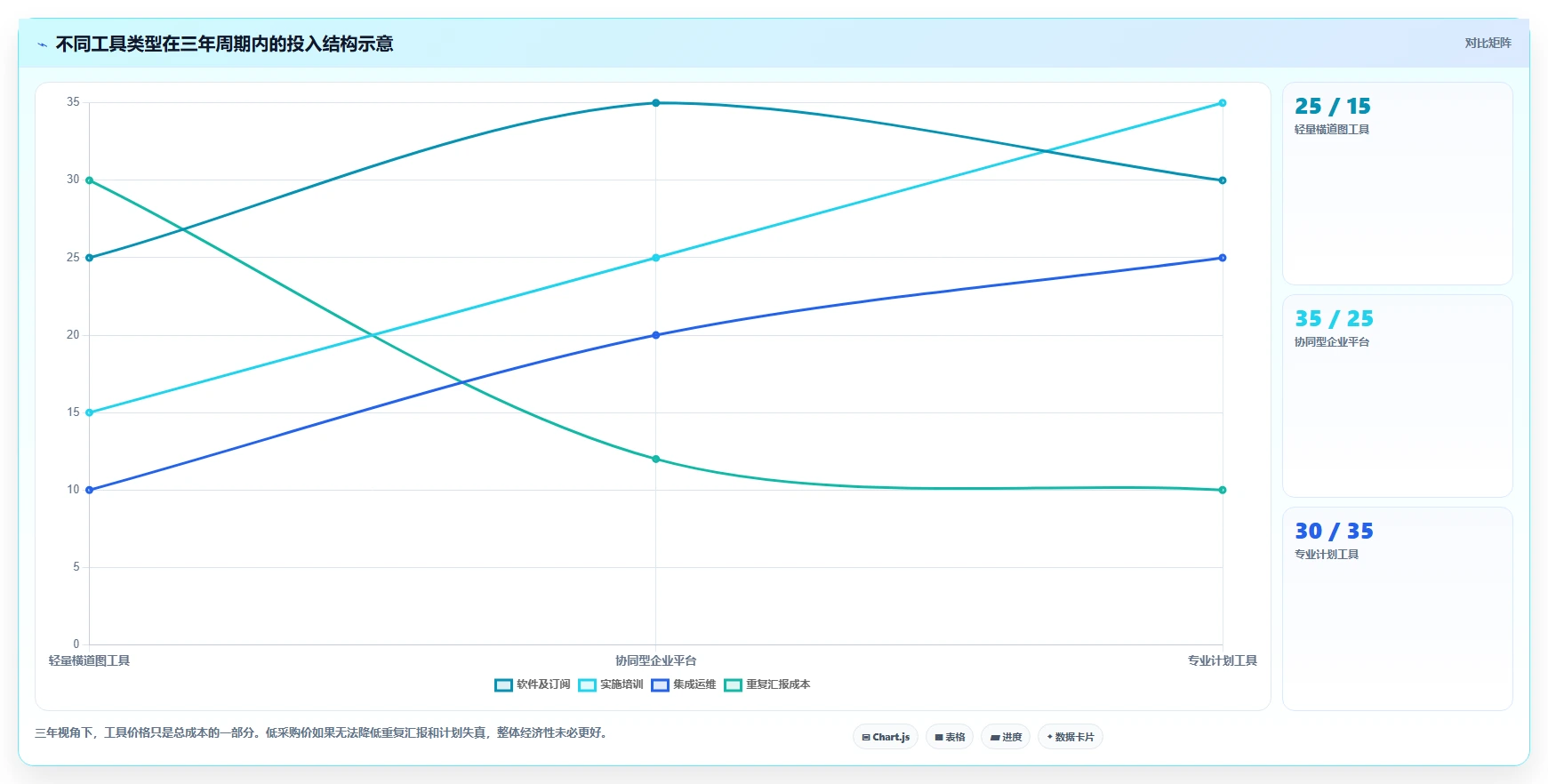Click the 进度 tag chip
This screenshot has height=784, width=1548.
point(1006,737)
